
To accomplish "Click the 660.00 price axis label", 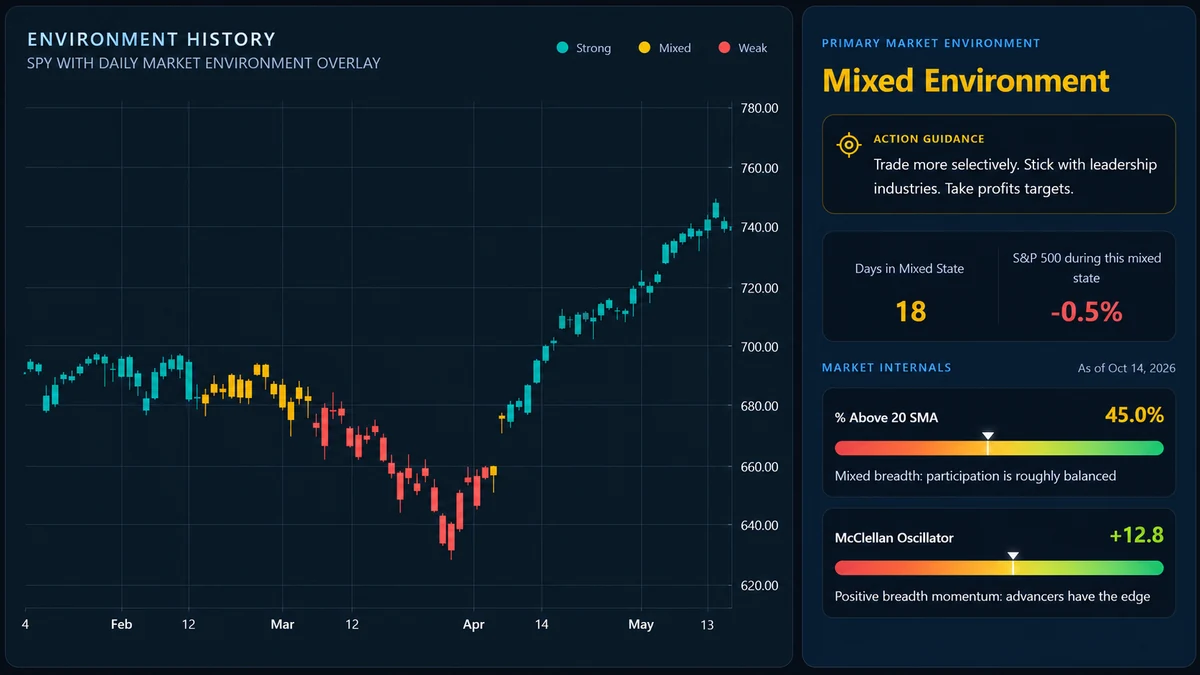I will pyautogui.click(x=759, y=466).
